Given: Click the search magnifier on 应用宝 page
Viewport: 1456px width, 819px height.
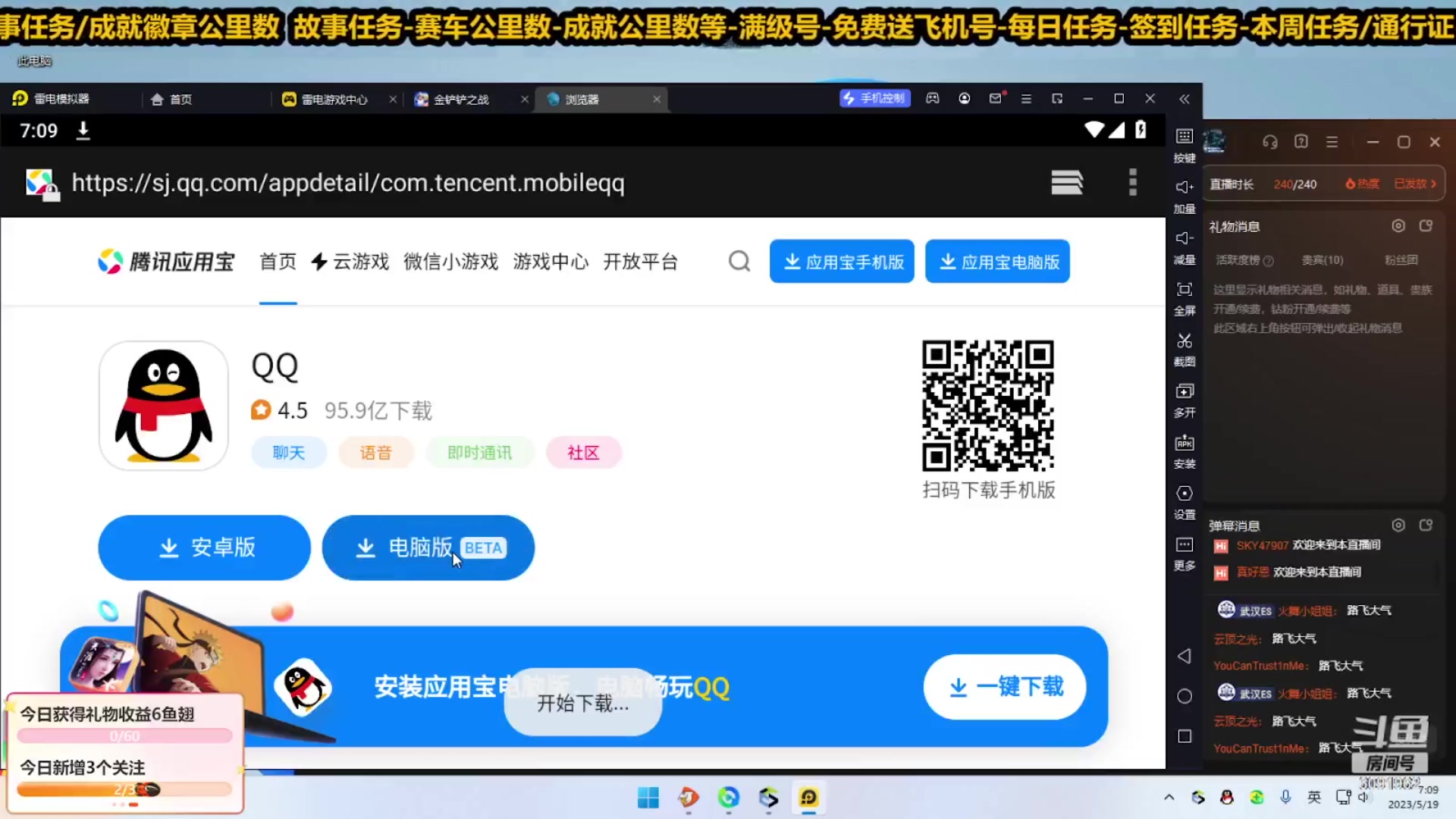Looking at the screenshot, I should pyautogui.click(x=739, y=262).
